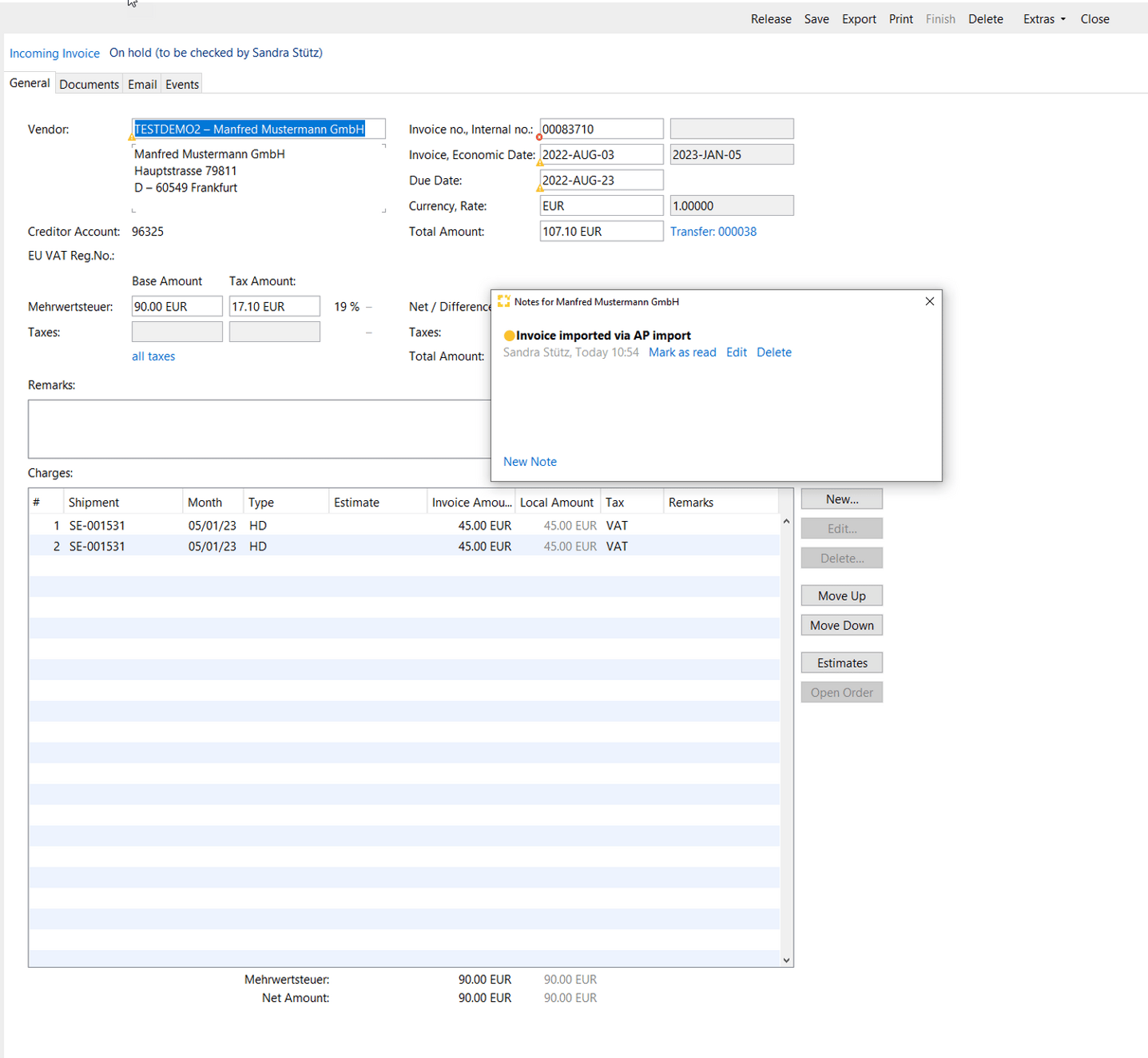1148x1058 pixels.
Task: Open the Email tab
Action: pyautogui.click(x=142, y=84)
